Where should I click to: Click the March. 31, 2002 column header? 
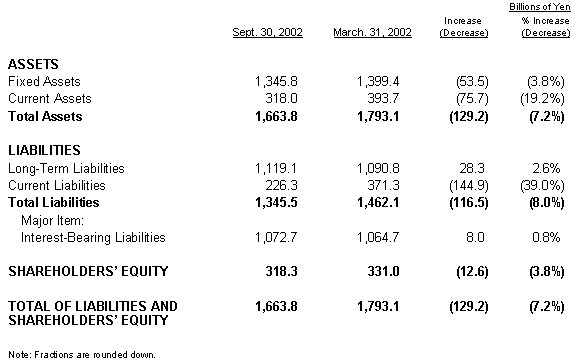[x=372, y=32]
